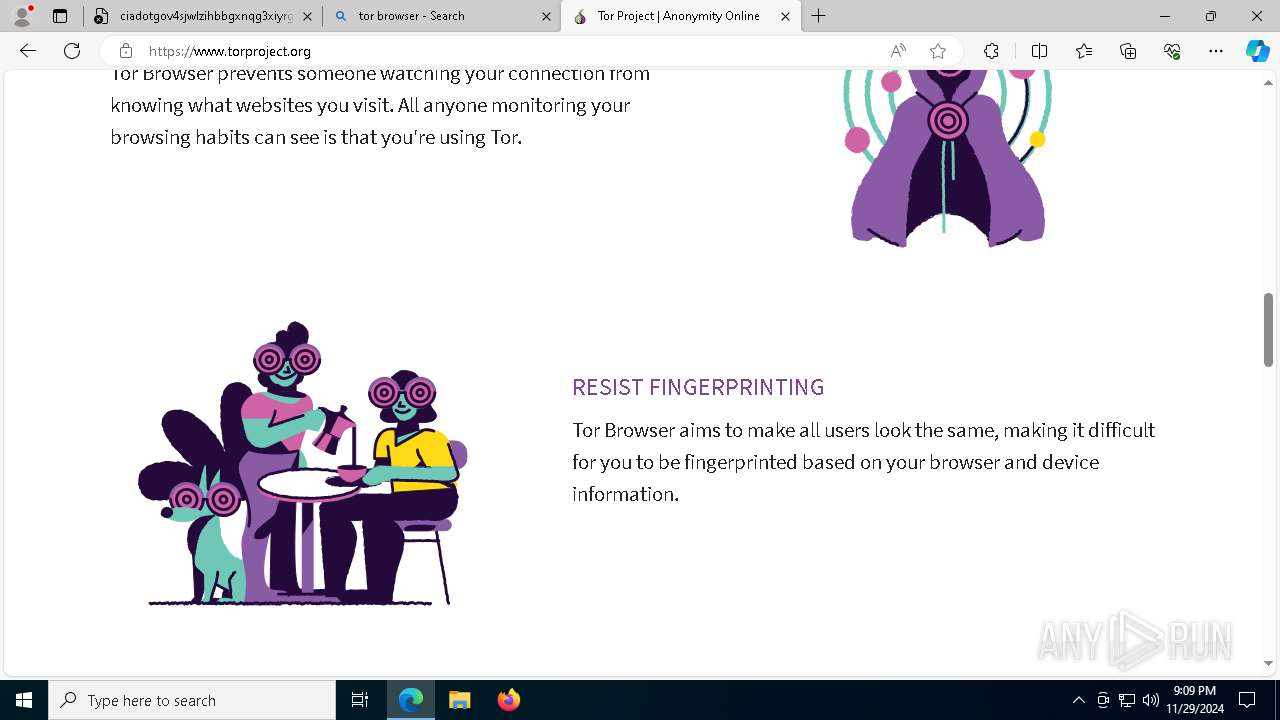Image resolution: width=1280 pixels, height=720 pixels.
Task: Launch Firefox from taskbar
Action: tap(508, 700)
